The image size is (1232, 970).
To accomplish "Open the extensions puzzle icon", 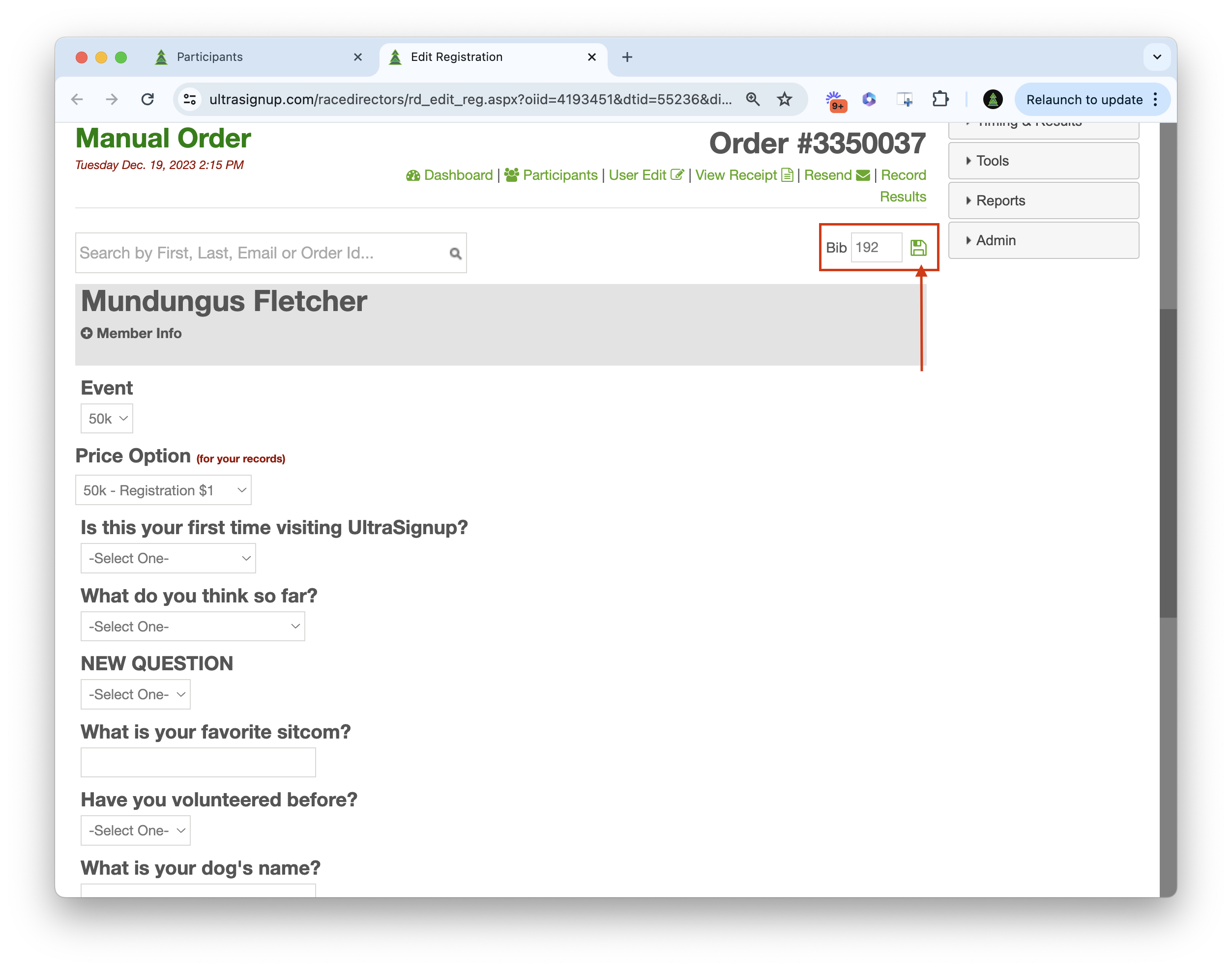I will pos(940,99).
